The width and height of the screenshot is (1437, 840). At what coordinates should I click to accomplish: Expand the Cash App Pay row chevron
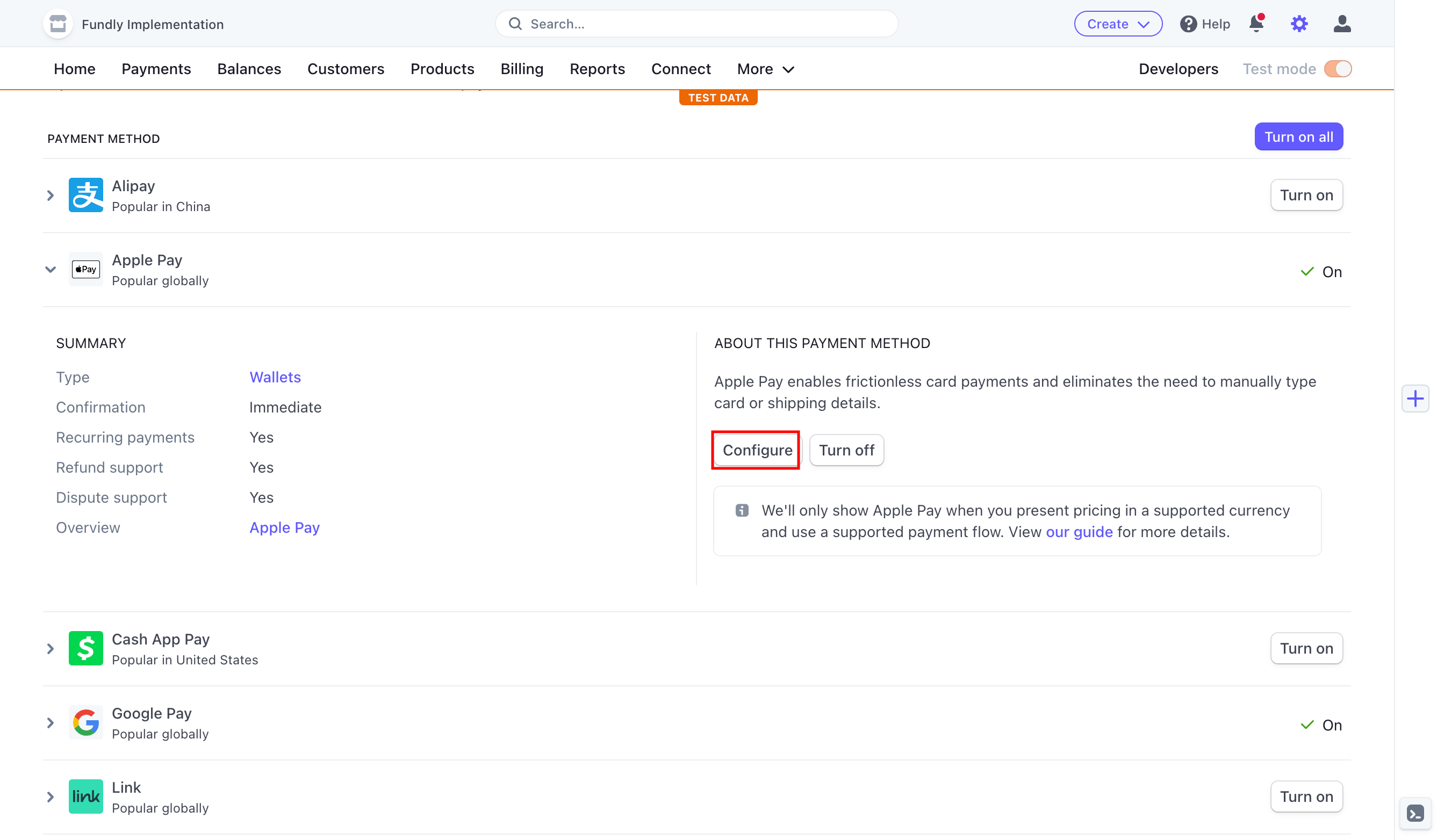[x=50, y=648]
